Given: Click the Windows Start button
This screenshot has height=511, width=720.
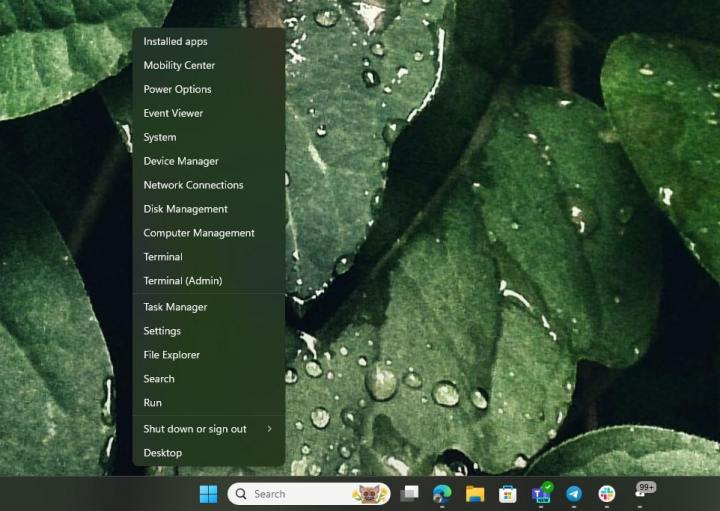Looking at the screenshot, I should click(x=208, y=494).
